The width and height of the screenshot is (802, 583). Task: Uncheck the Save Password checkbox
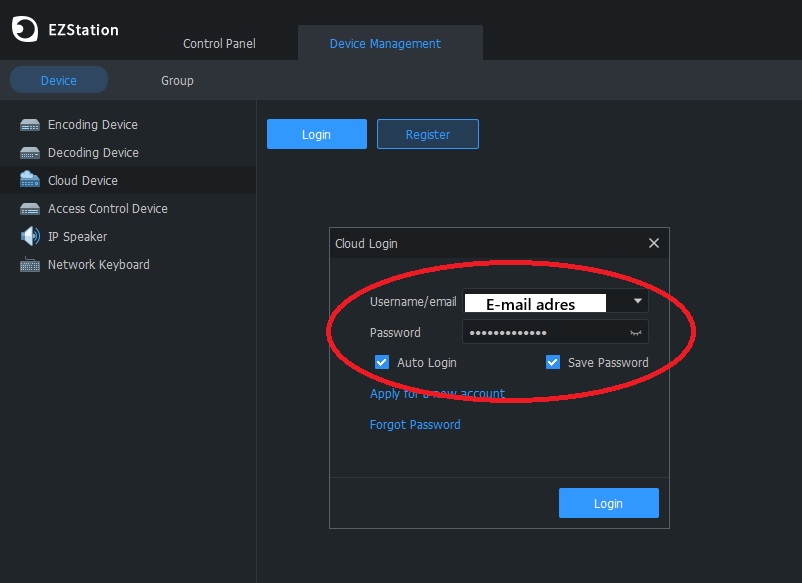[553, 363]
